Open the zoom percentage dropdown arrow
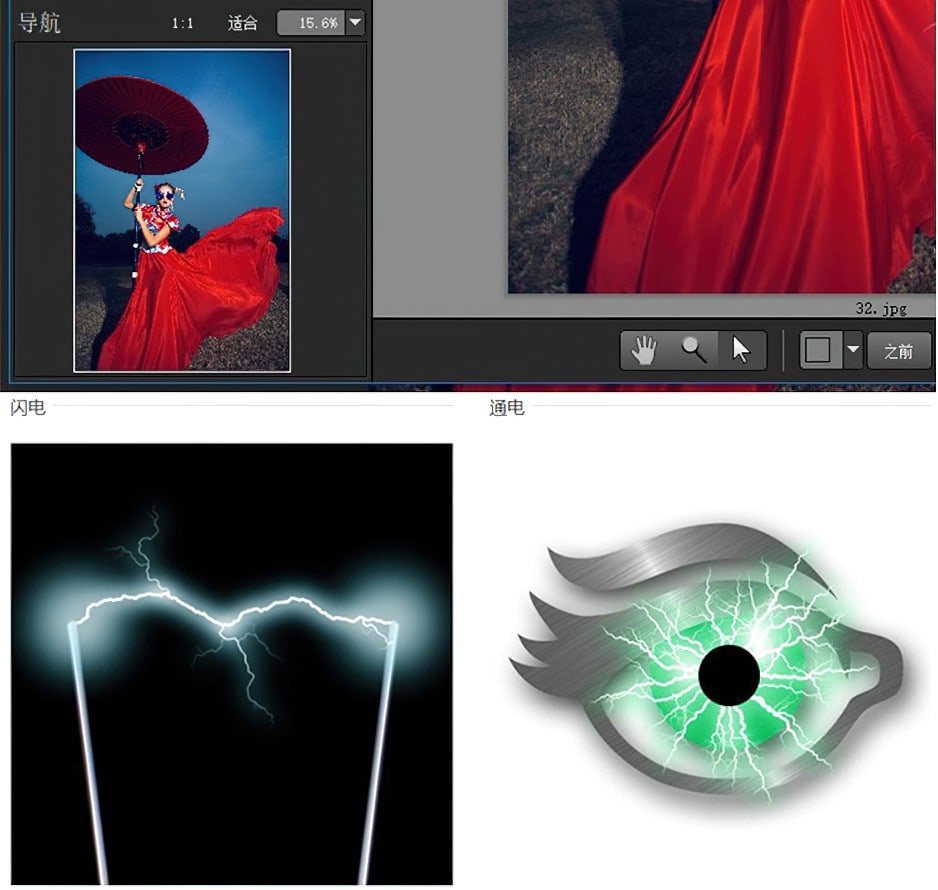This screenshot has height=890, width=938. coord(355,23)
